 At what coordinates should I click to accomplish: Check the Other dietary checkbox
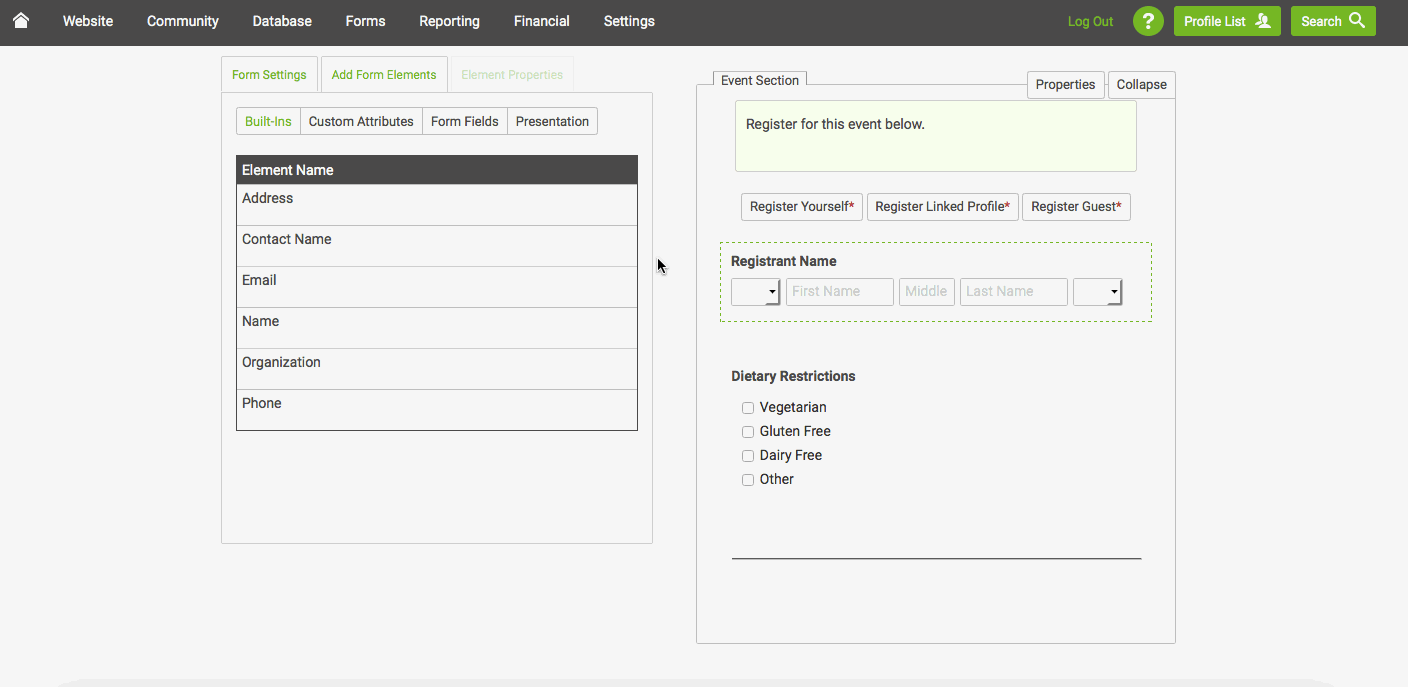pos(748,480)
